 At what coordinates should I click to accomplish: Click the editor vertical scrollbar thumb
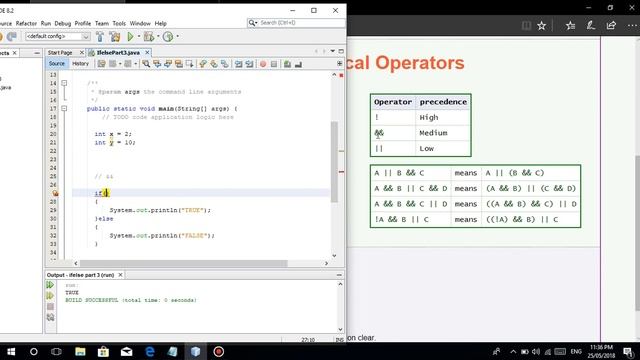[x=334, y=162]
